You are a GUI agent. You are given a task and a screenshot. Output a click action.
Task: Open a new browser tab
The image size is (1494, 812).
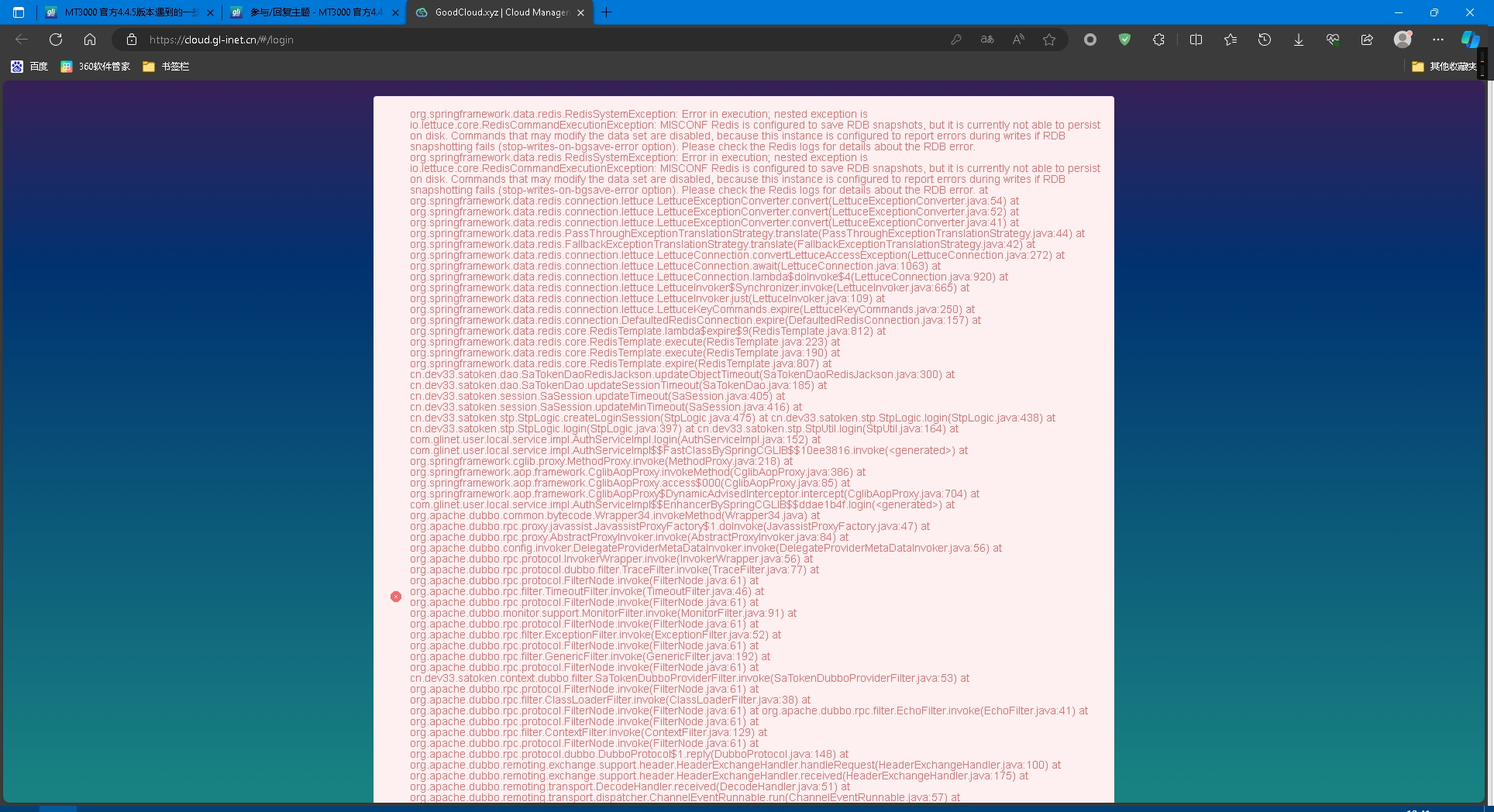(607, 12)
